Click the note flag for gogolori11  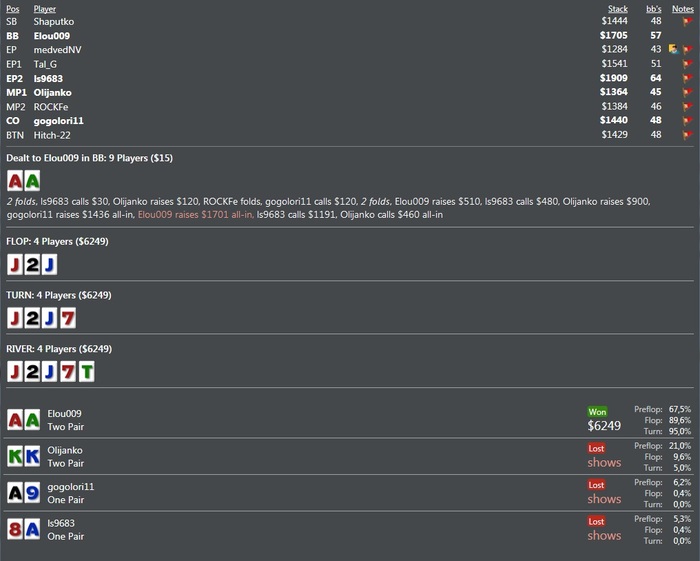688,121
